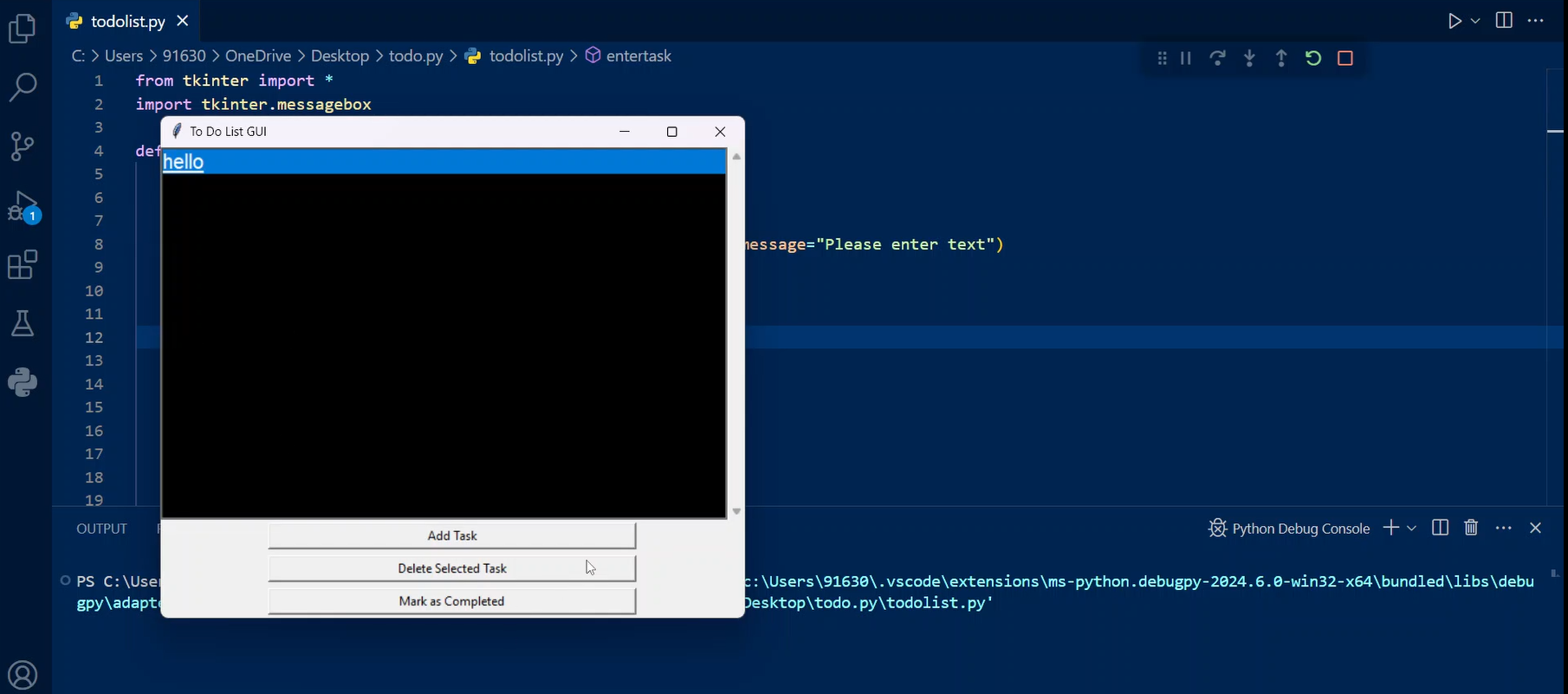The image size is (1568, 694).
Task: Maximize the To Do List GUI window
Action: pos(672,132)
